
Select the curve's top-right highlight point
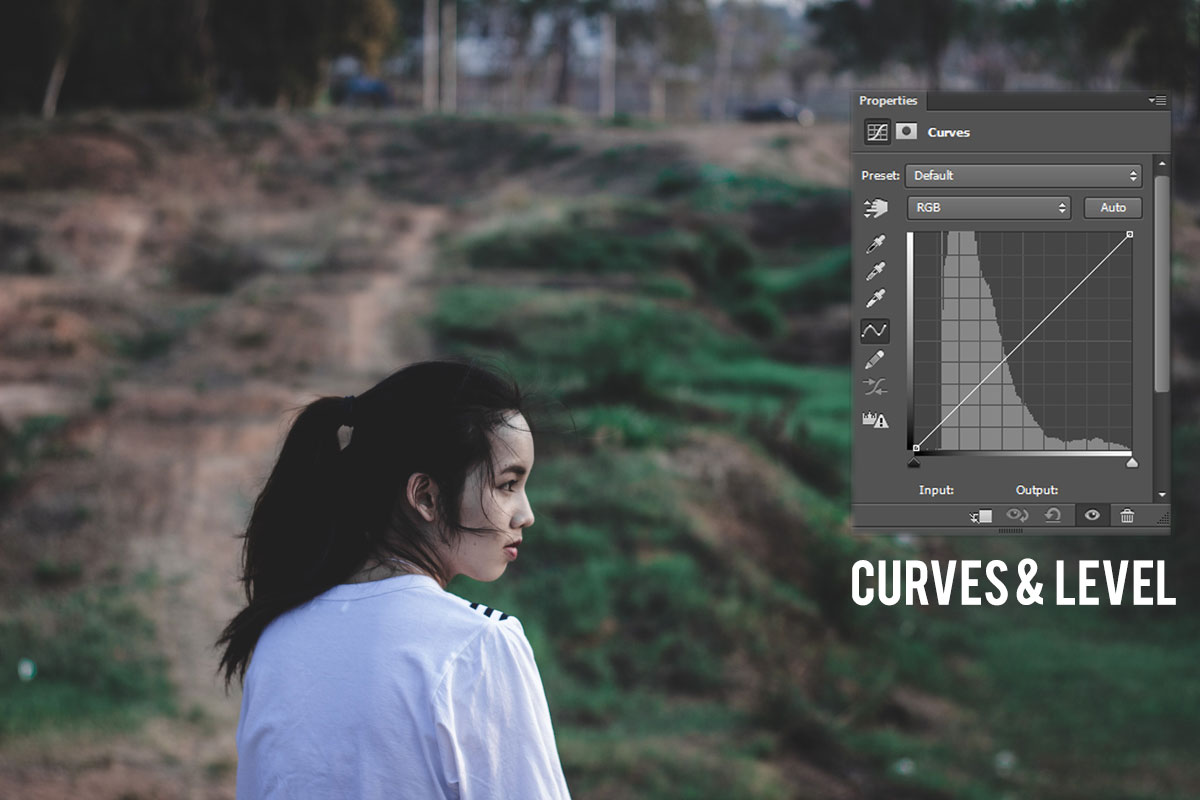pyautogui.click(x=1130, y=234)
